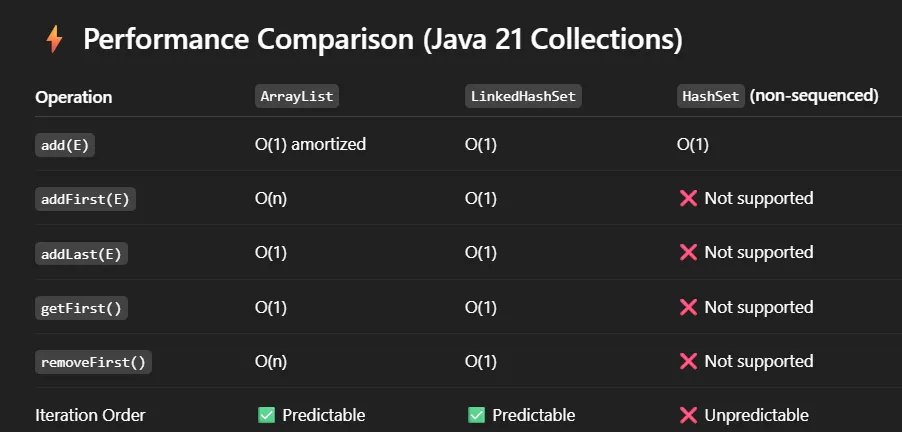Select the HashSet column header chip

[710, 96]
